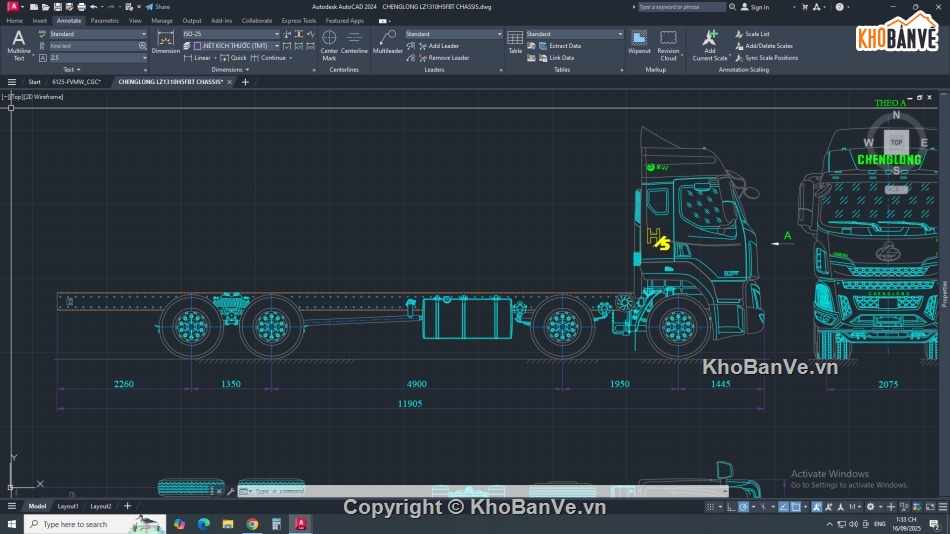Select the Multiline Text tool
The image size is (950, 534).
click(19, 45)
